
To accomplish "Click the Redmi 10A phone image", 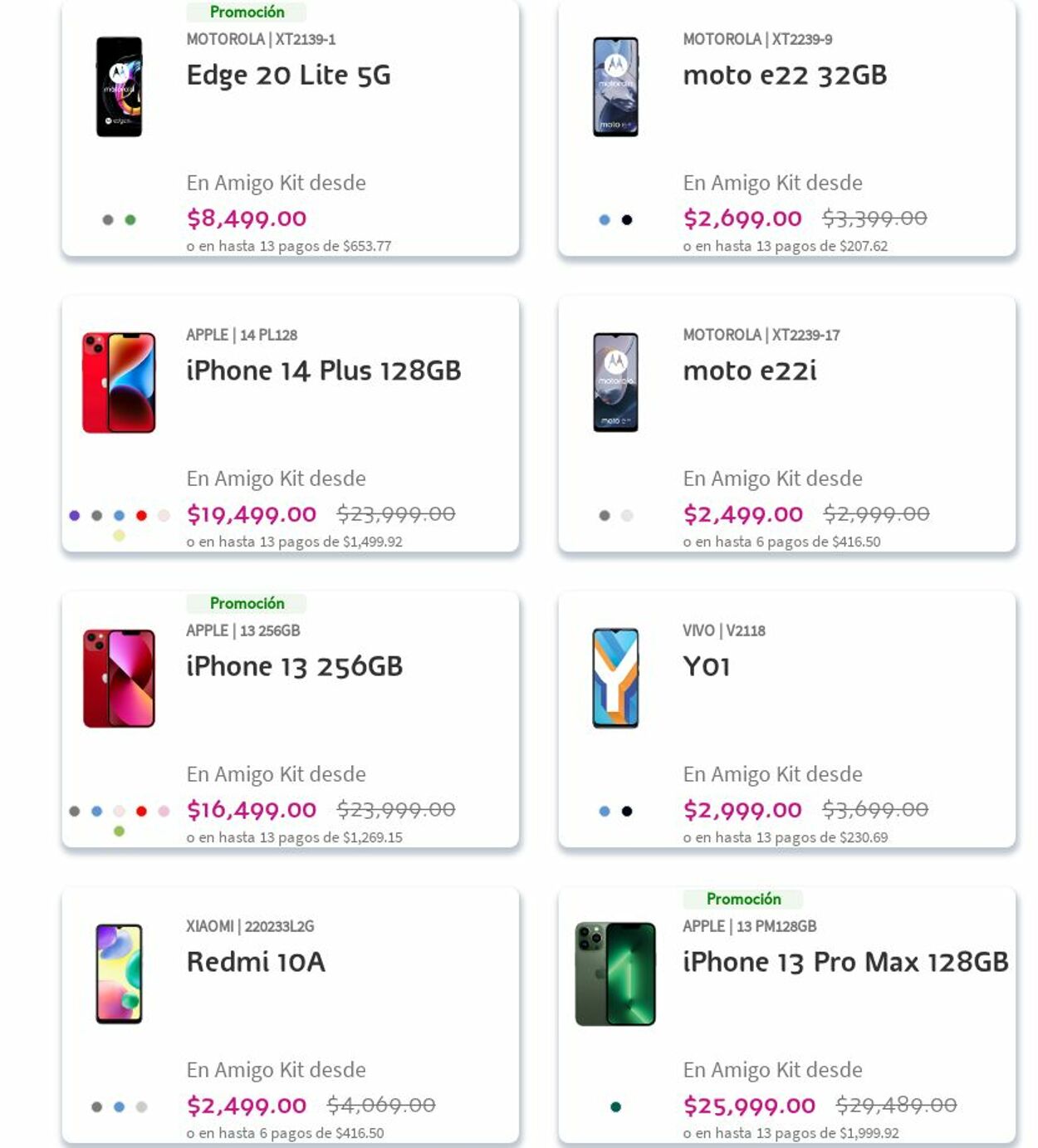I will coord(119,974).
